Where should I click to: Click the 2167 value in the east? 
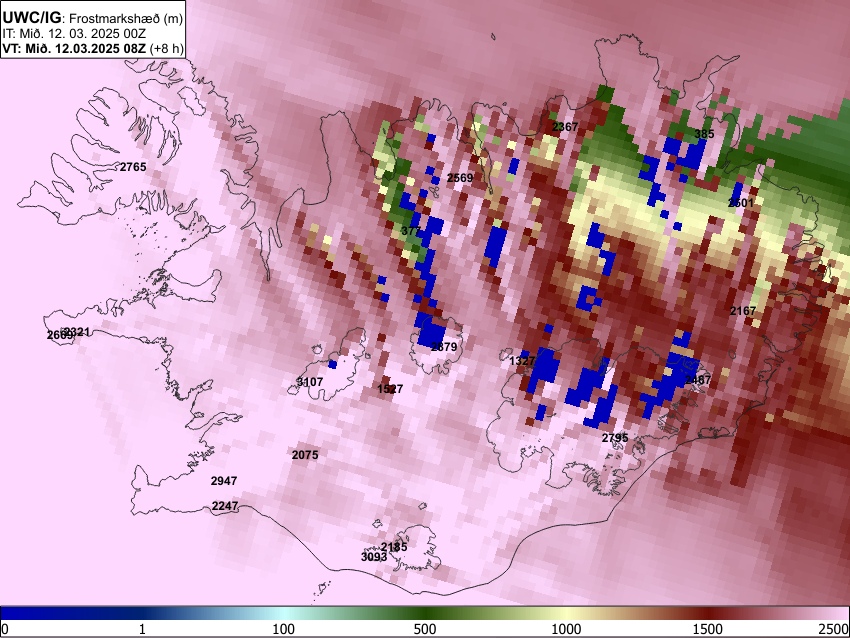coord(743,311)
